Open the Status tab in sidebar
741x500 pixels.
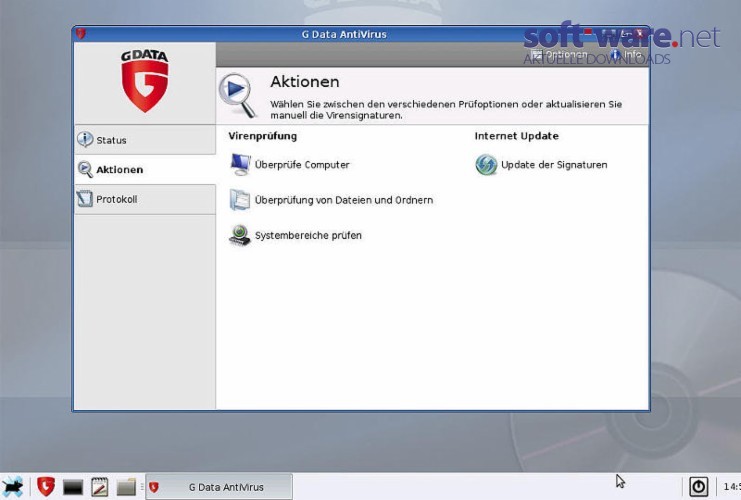coord(145,140)
